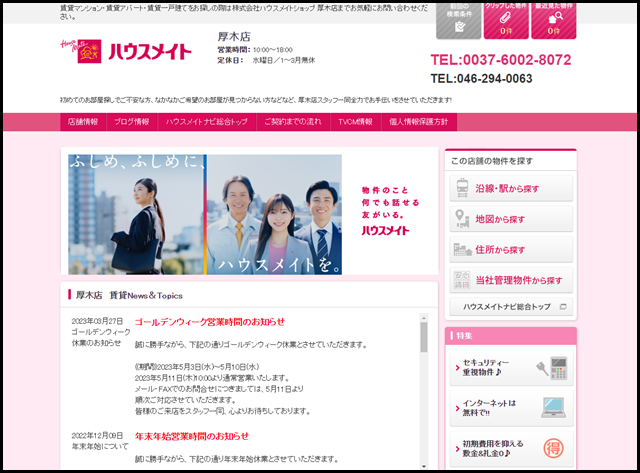Screen dimensions: 640x473
Task: Click the 2022年12月09日 date text
Action: tap(97, 435)
